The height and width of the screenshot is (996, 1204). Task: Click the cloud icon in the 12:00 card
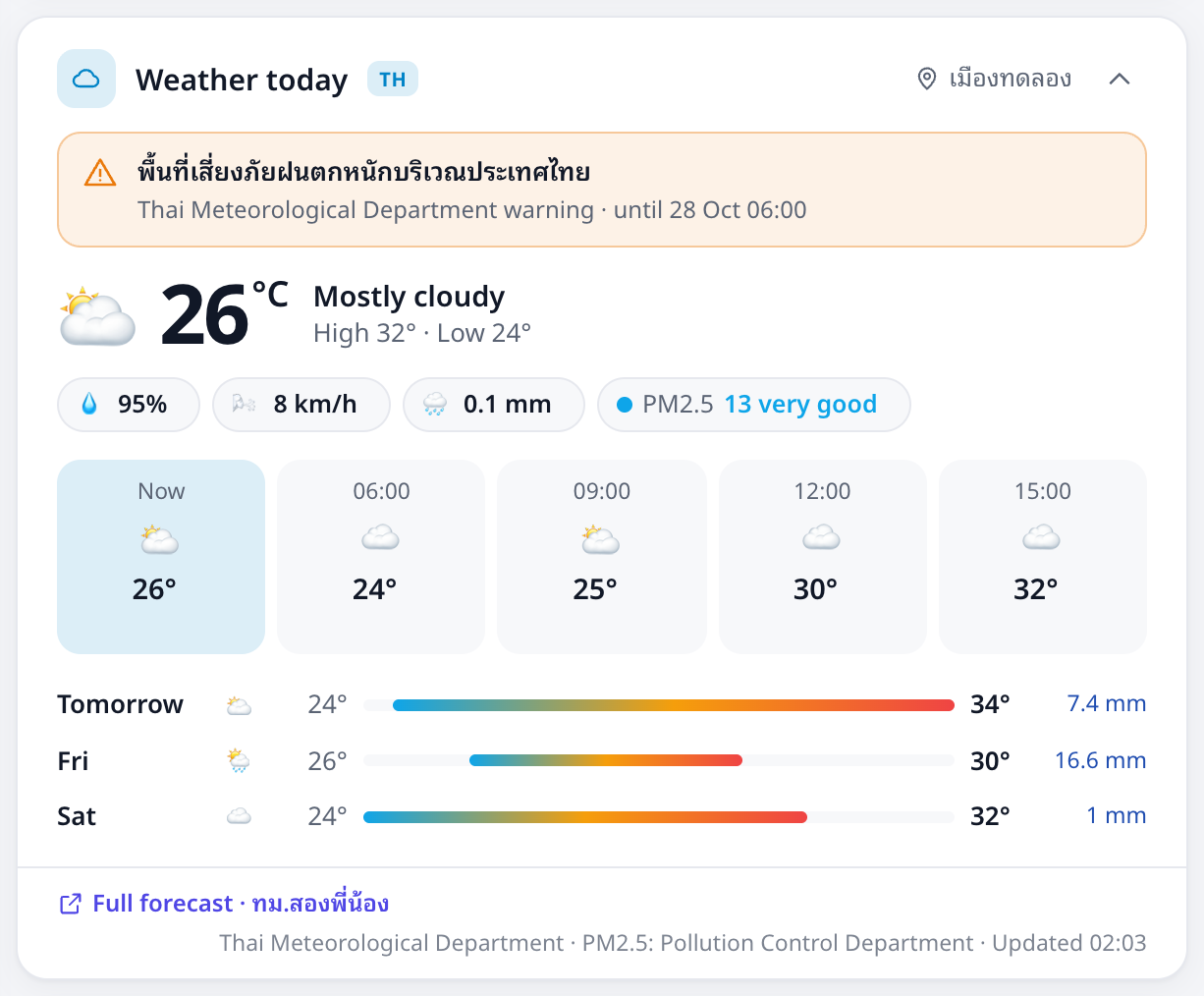822,537
